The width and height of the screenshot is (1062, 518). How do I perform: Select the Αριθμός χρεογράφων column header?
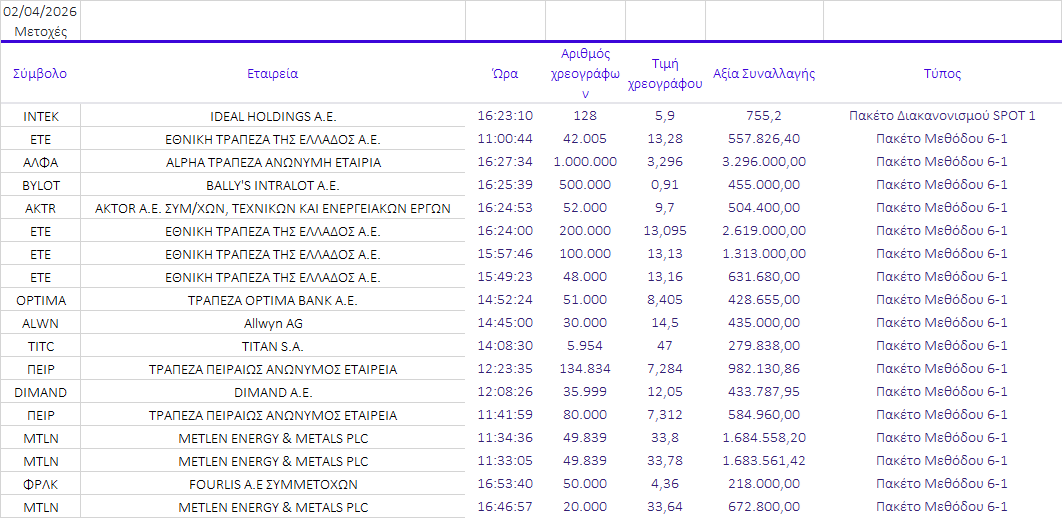pos(585,74)
